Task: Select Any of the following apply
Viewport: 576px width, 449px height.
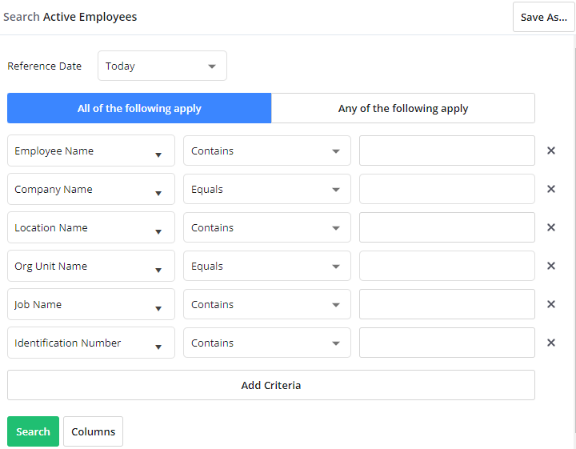Action: pyautogui.click(x=403, y=108)
